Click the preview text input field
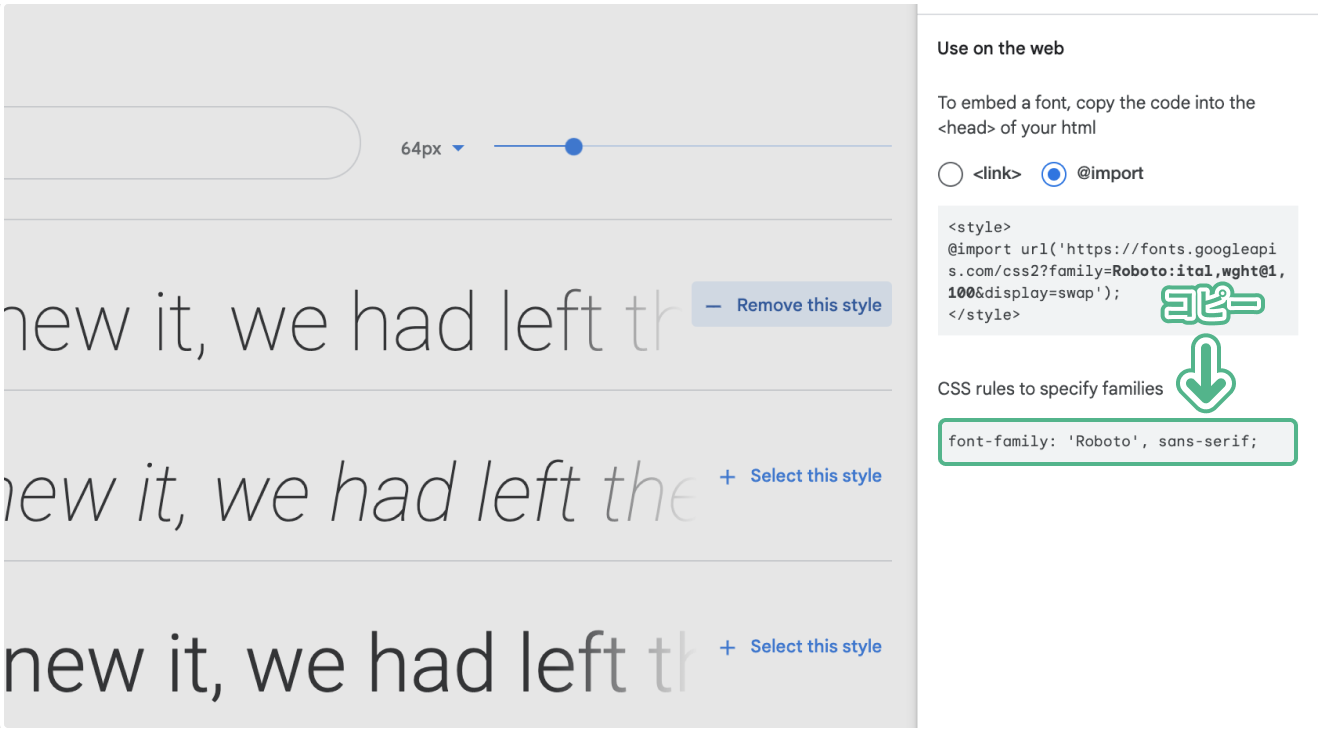Image resolution: width=1324 pixels, height=732 pixels. click(181, 143)
